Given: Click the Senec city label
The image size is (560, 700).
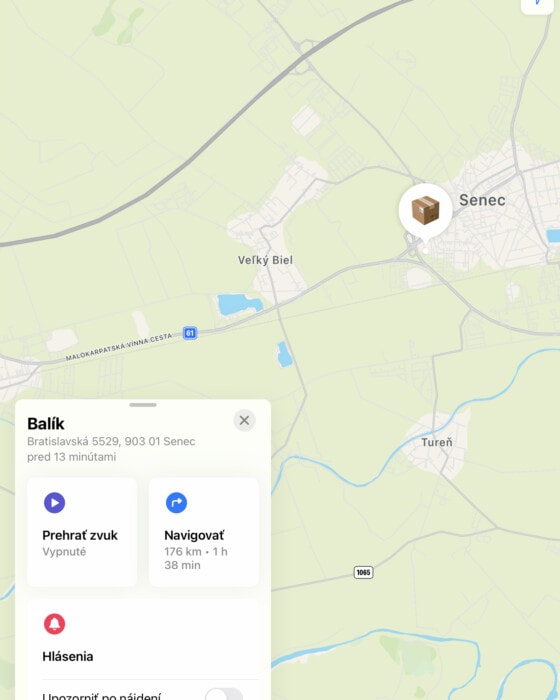Looking at the screenshot, I should [x=482, y=200].
